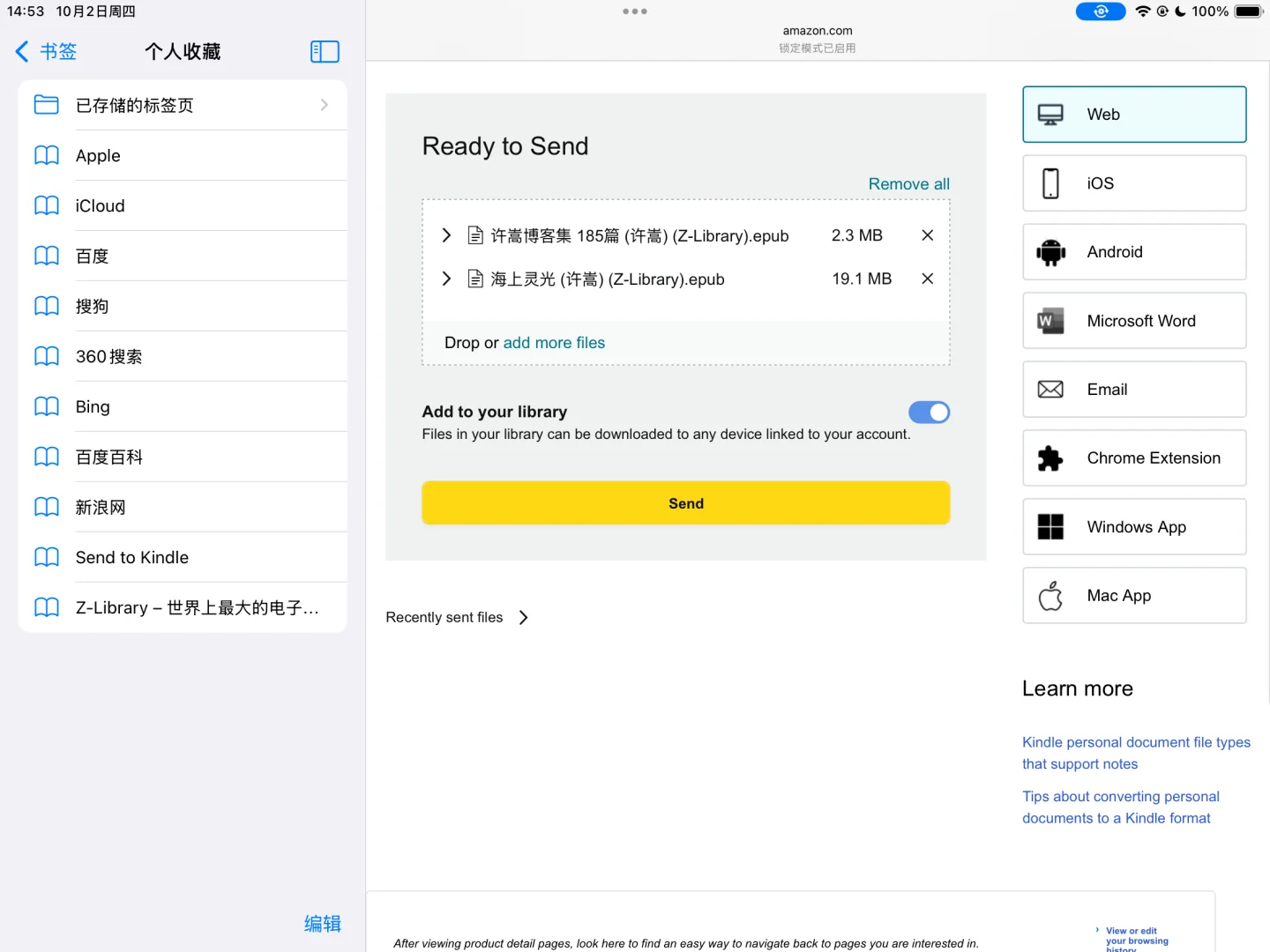
Task: Tap the 已存储的标签页 row label
Action: point(134,105)
